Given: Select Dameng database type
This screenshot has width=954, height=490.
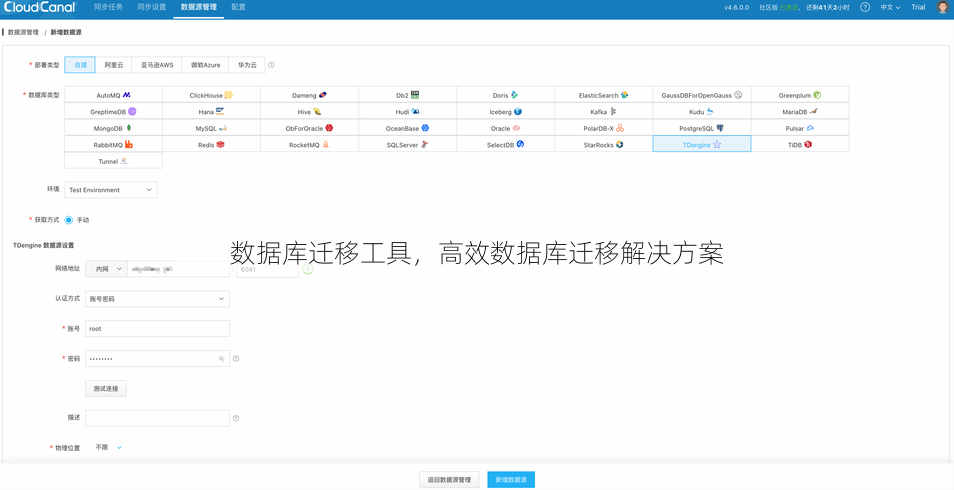Looking at the screenshot, I should click(310, 95).
